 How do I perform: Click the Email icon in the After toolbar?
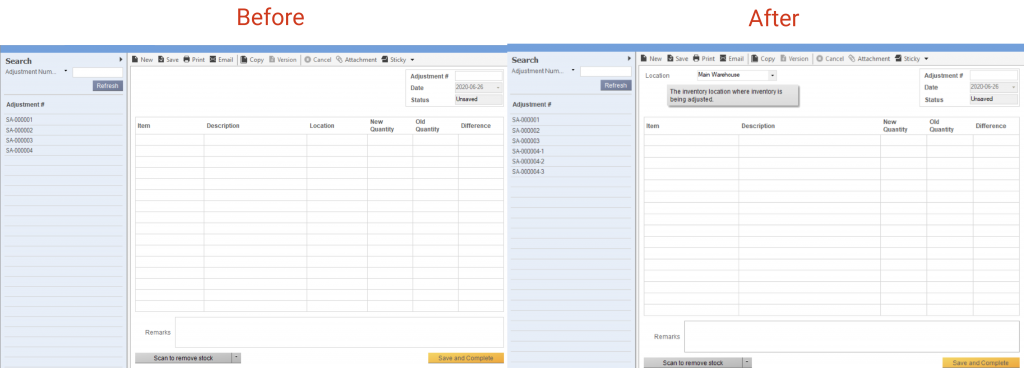pyautogui.click(x=723, y=58)
